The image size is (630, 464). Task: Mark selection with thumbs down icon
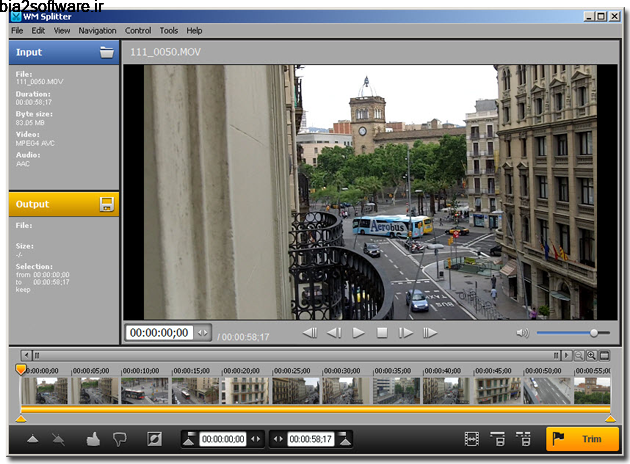[120, 439]
